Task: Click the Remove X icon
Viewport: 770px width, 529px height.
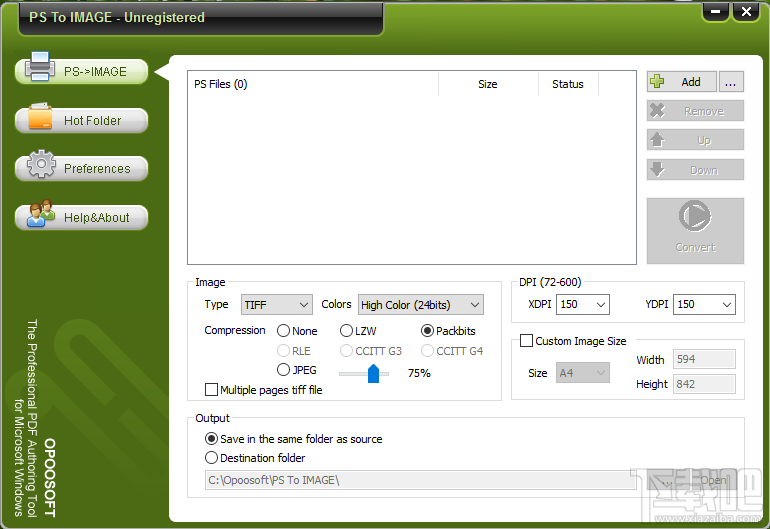Action: tap(658, 111)
